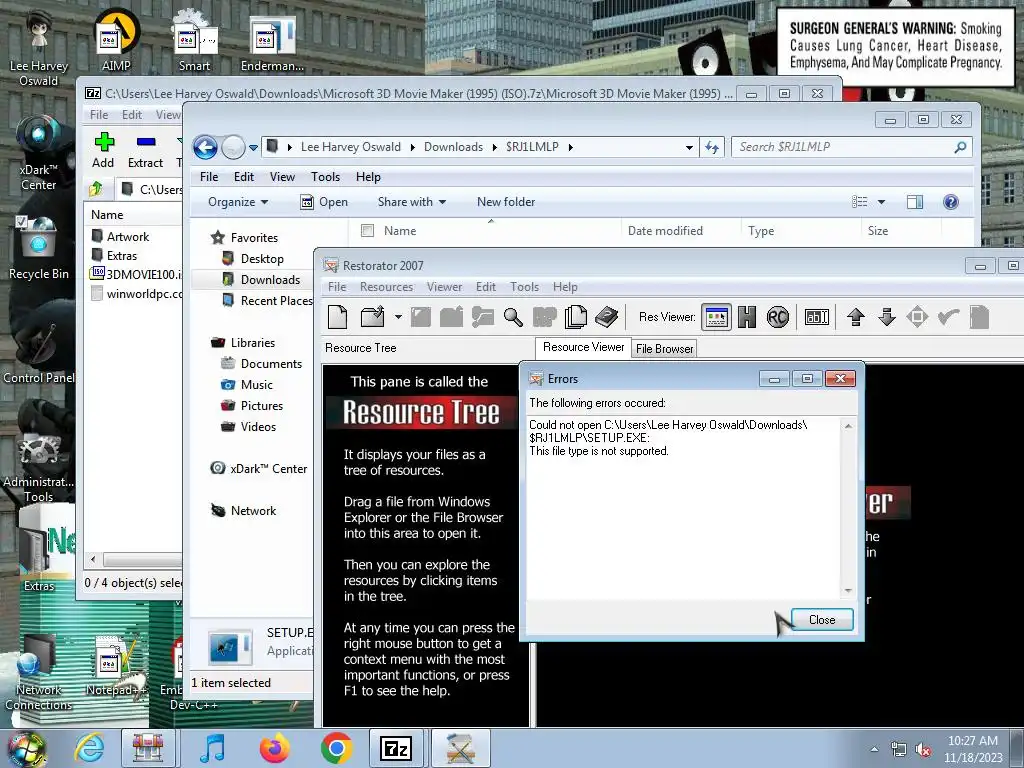The image size is (1024, 768).
Task: Click the Extract button in 7-Zip window
Action: [145, 150]
